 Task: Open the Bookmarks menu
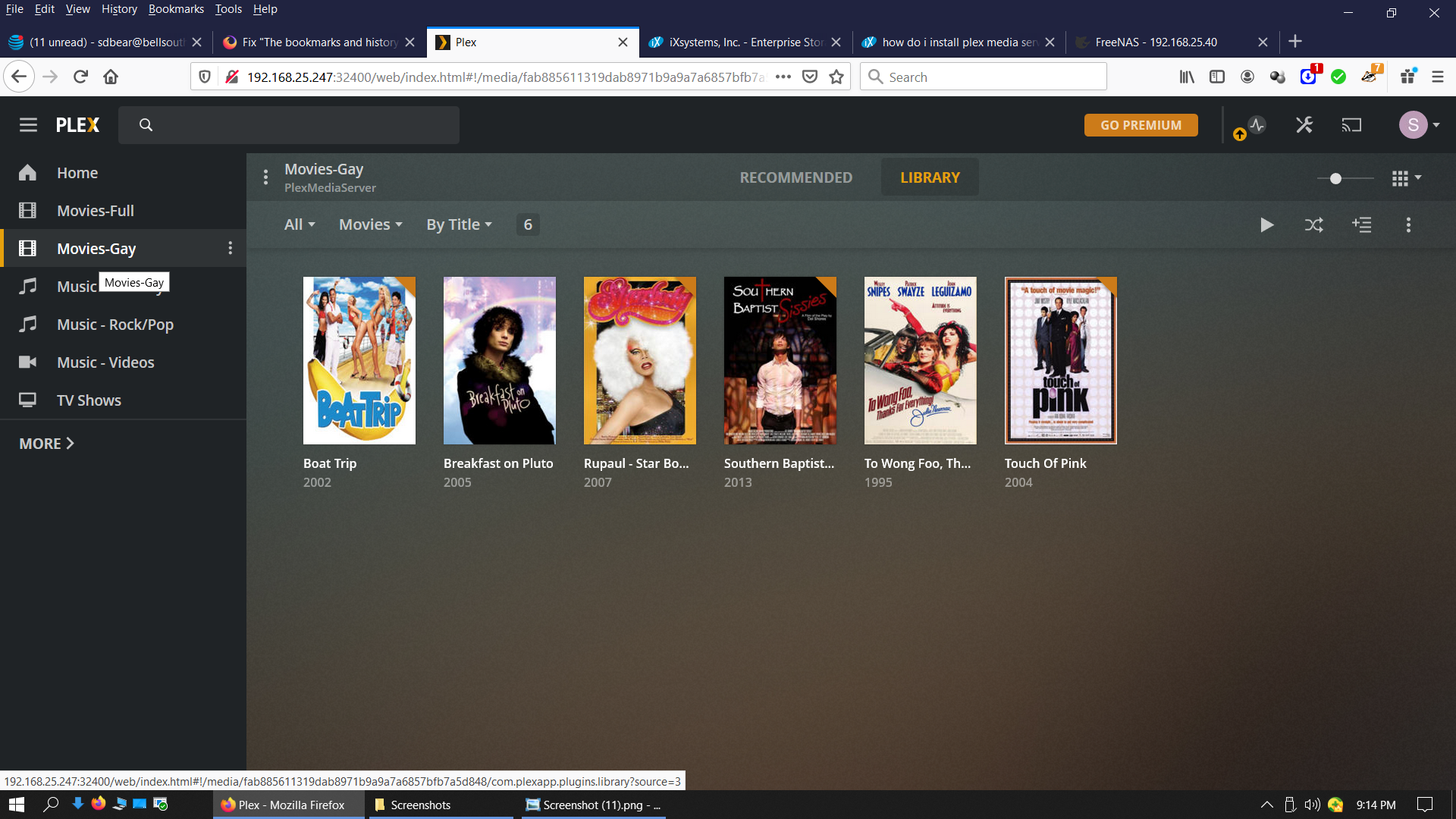(176, 9)
